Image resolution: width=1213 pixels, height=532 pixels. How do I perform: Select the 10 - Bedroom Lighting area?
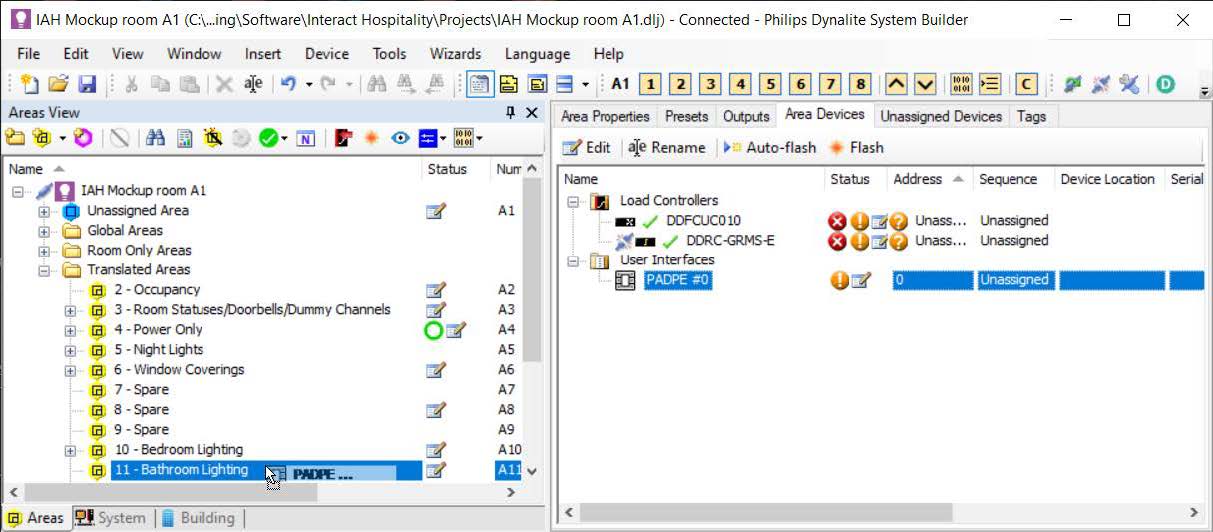[x=178, y=450]
